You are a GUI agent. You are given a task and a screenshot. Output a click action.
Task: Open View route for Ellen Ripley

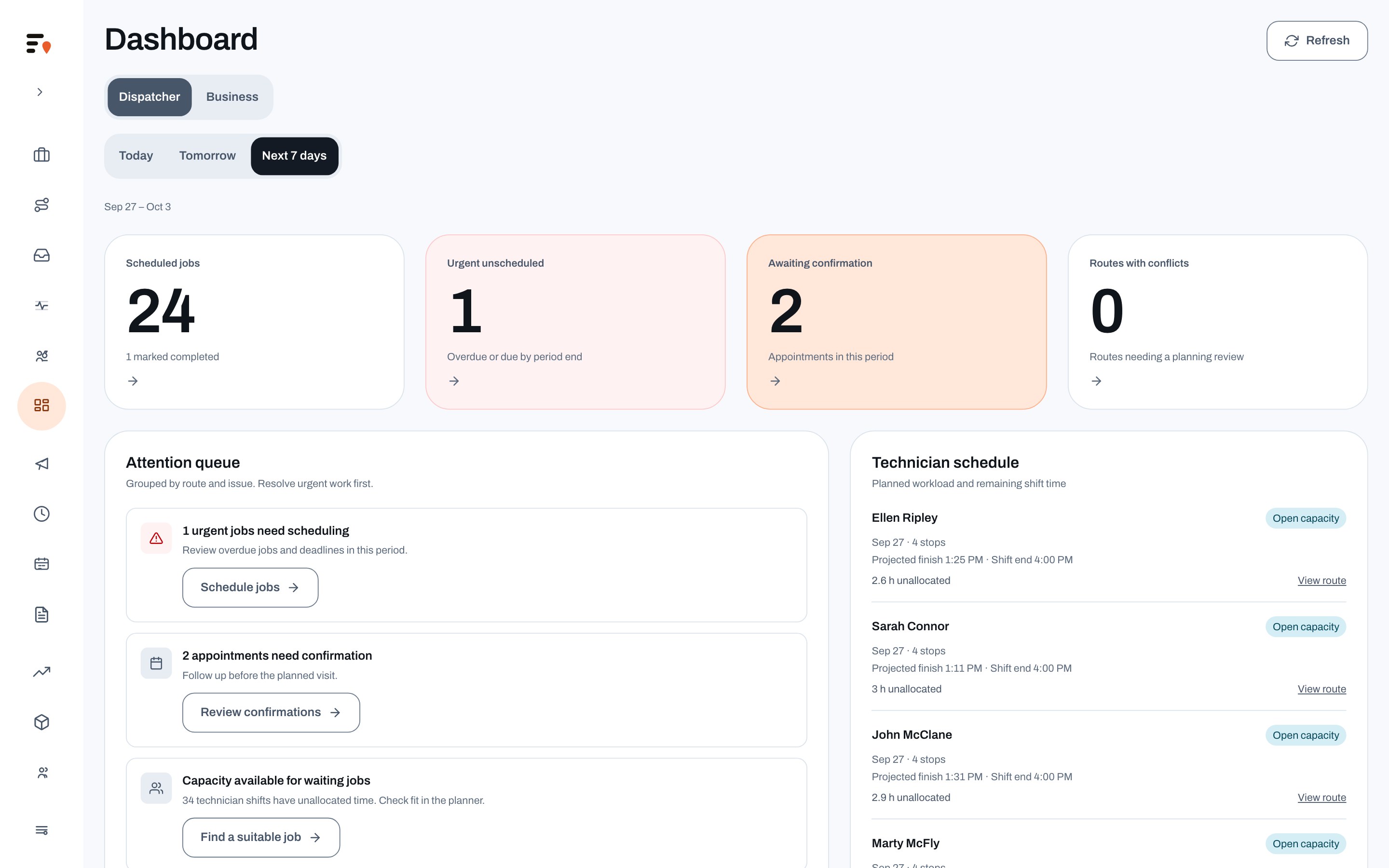click(1321, 581)
